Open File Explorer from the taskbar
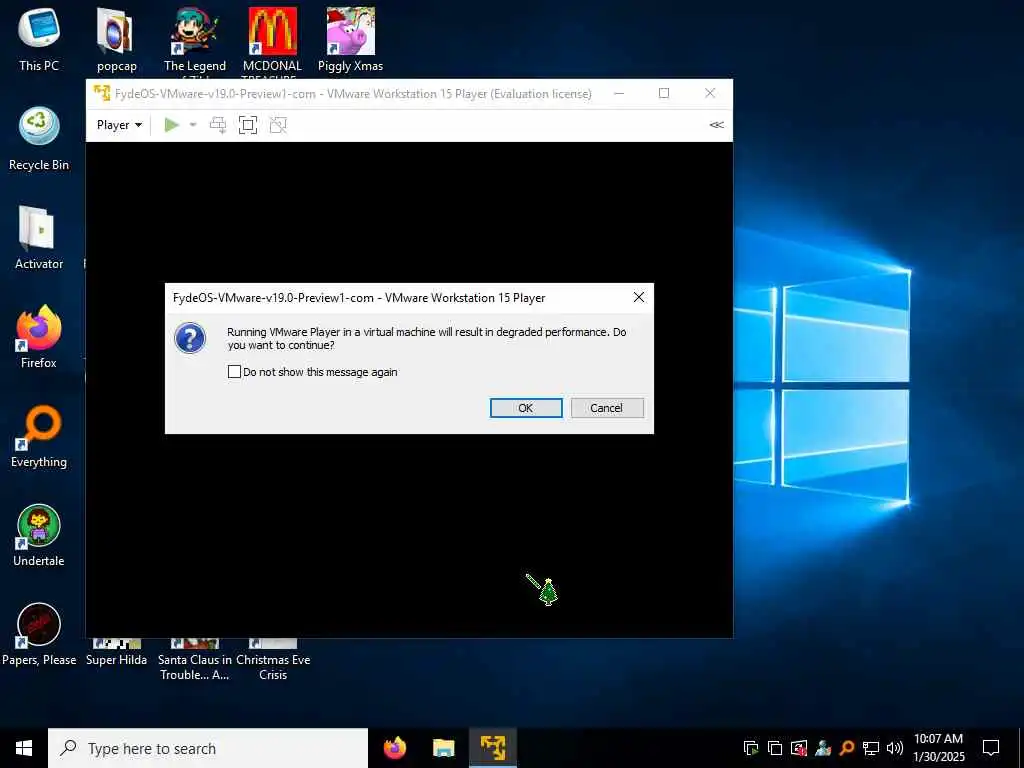 [x=443, y=748]
